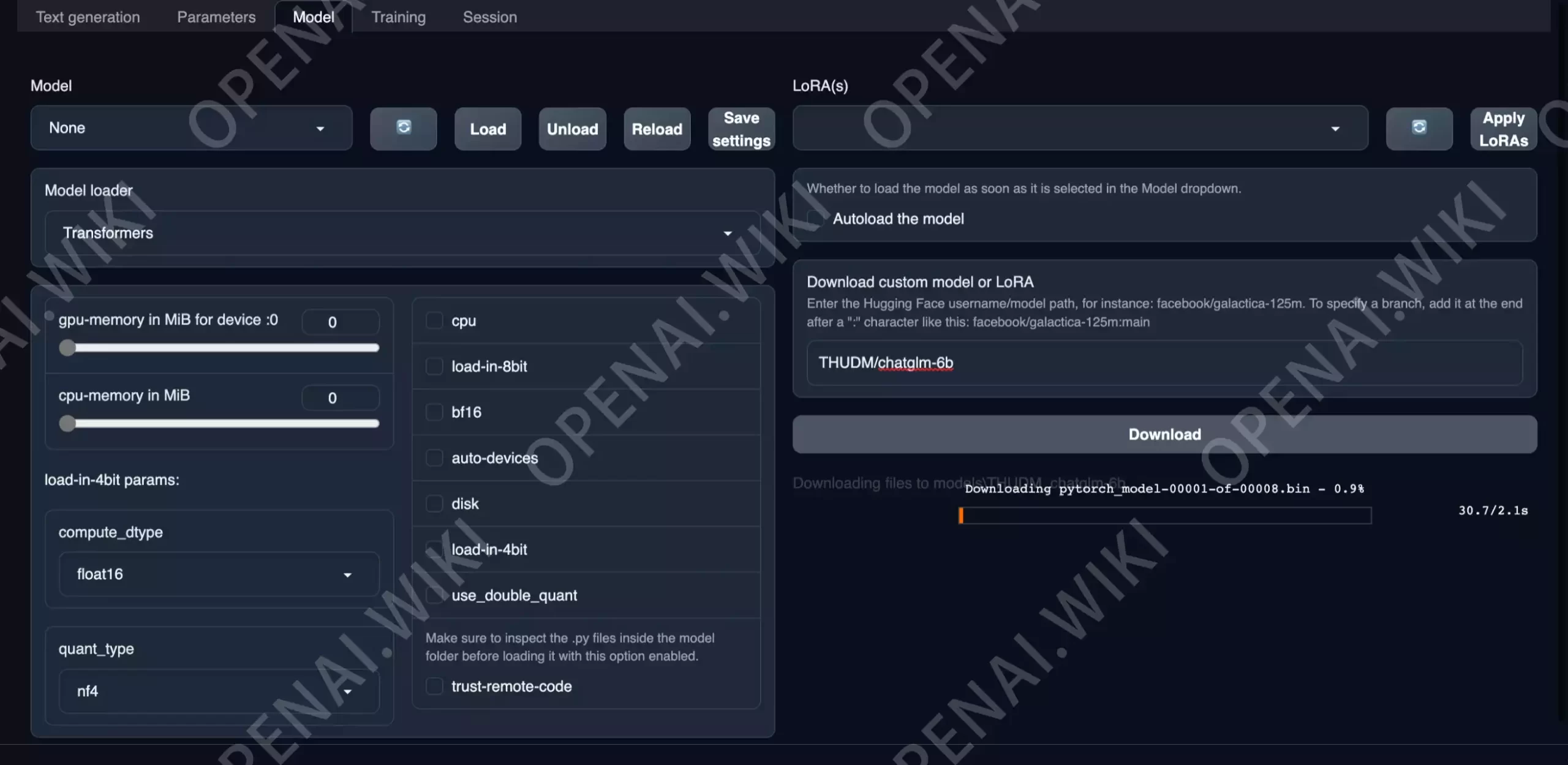Screen dimensions: 1568x765
Task: Click the cpu-memory value number field
Action: pyautogui.click(x=341, y=398)
